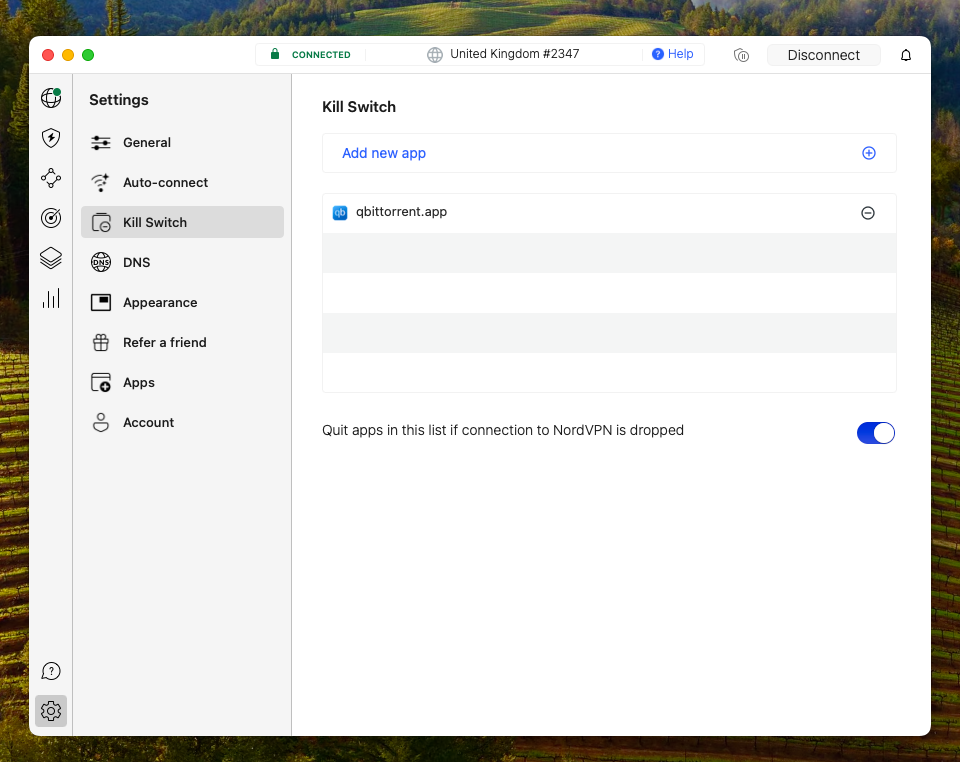960x762 pixels.
Task: Open the statistics bars icon
Action: click(x=51, y=298)
